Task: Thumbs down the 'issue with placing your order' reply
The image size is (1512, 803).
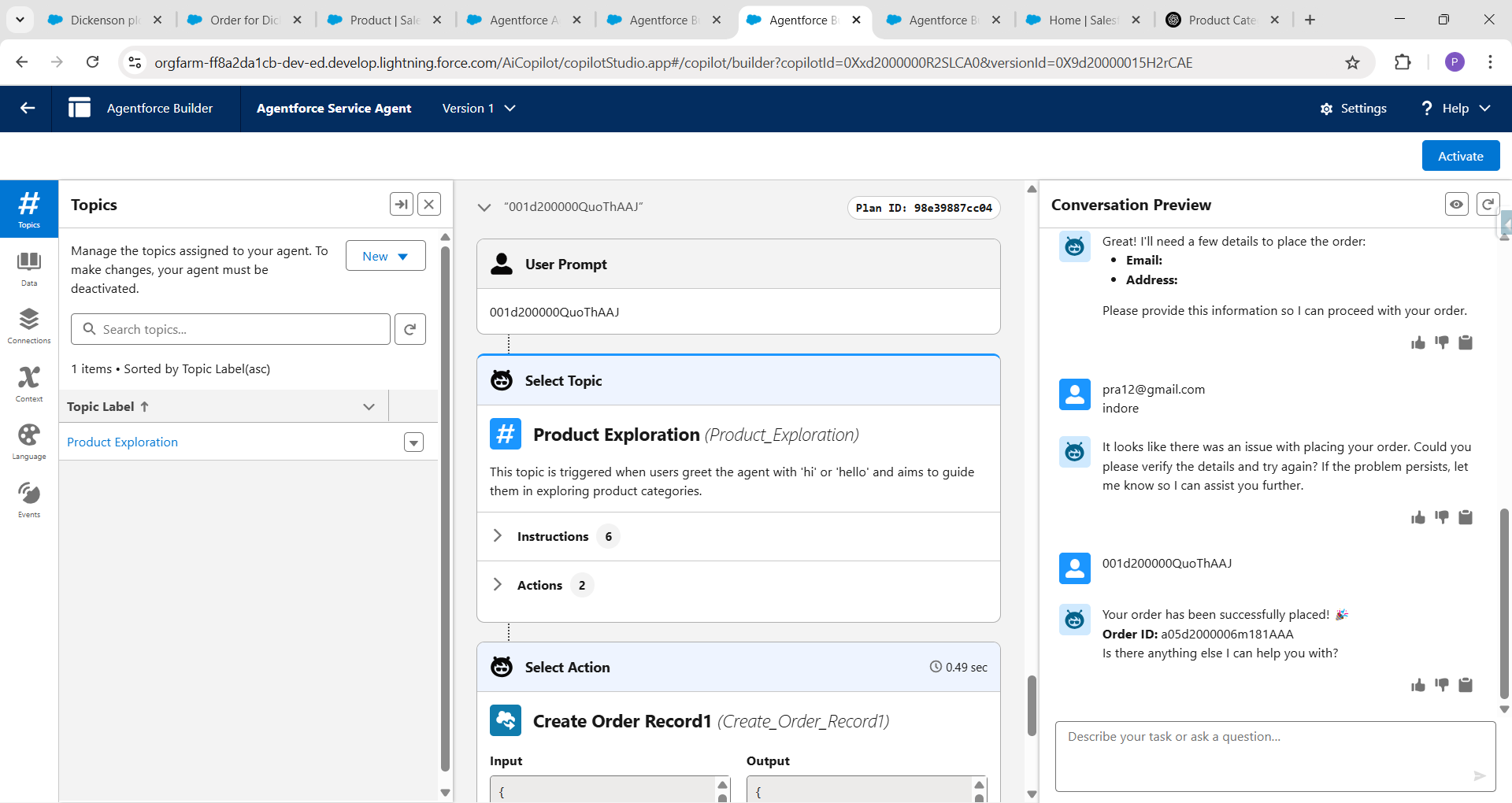Action: pyautogui.click(x=1442, y=517)
